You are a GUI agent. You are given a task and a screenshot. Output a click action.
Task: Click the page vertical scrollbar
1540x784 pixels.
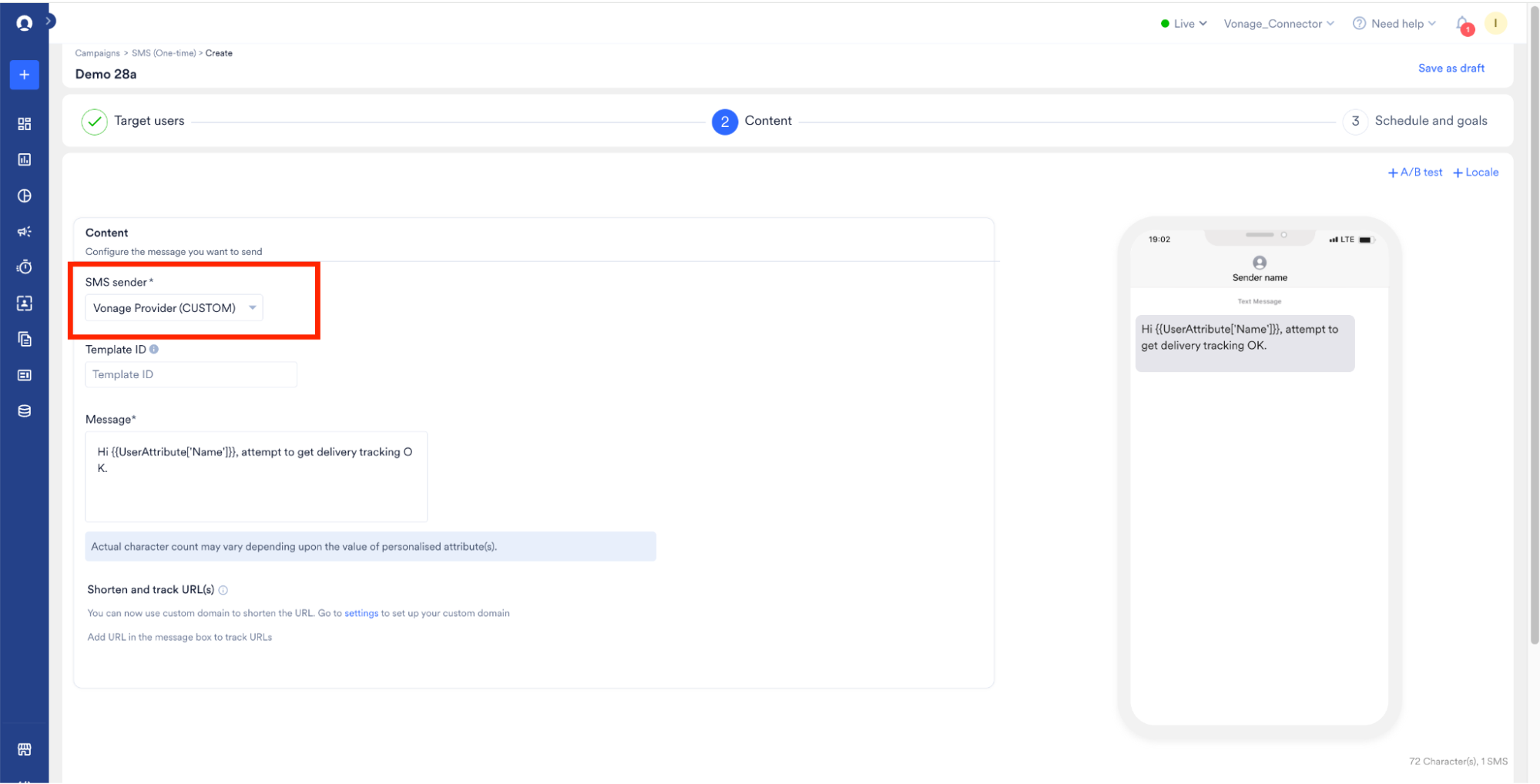pyautogui.click(x=1534, y=323)
